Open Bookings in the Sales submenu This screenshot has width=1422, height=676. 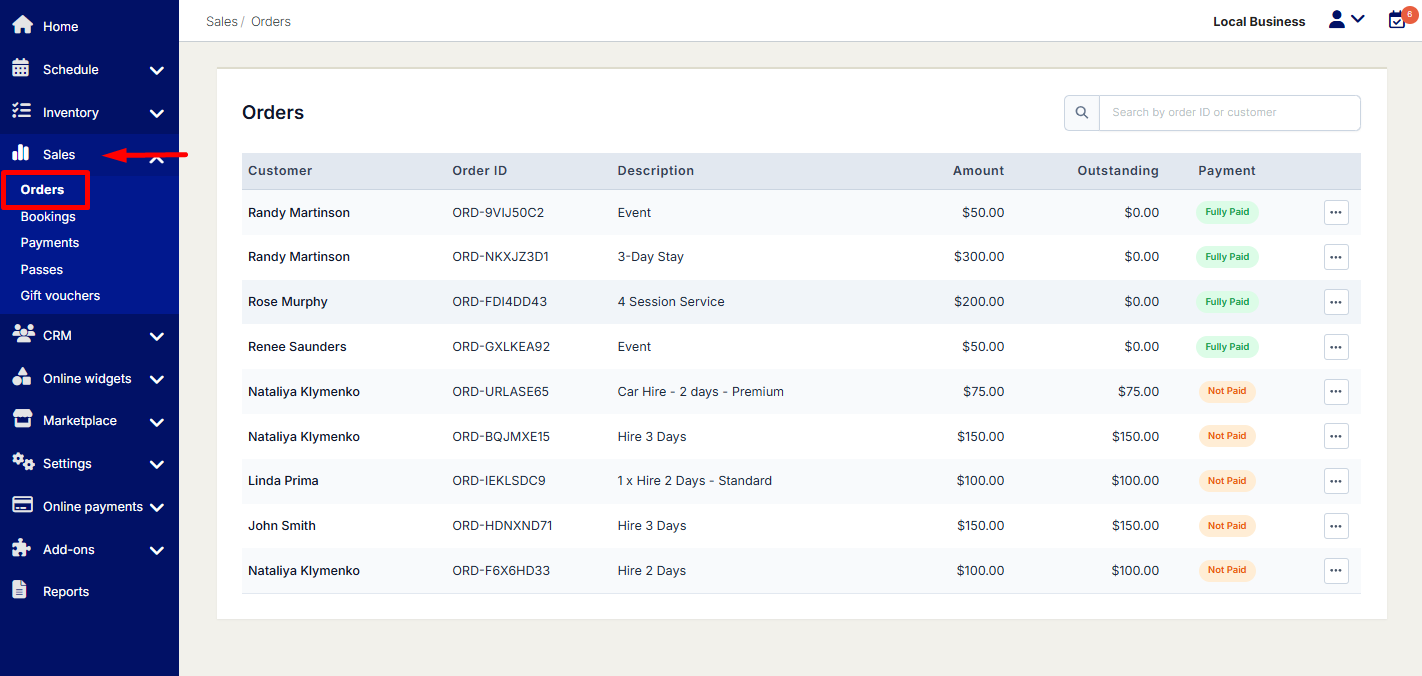coord(48,216)
